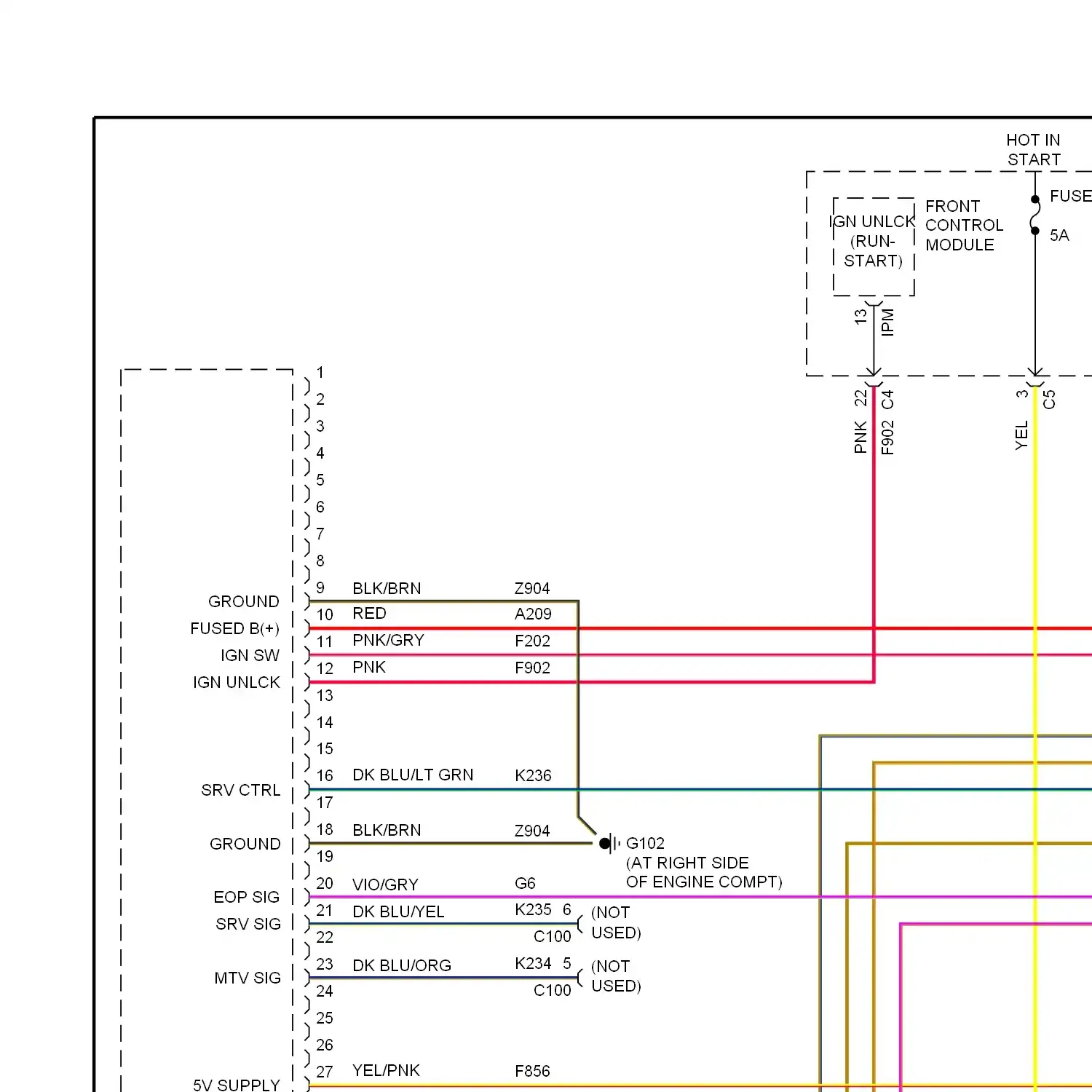Select AT RIGHT SIDE OF ENGINE COMPT note
This screenshot has width=1092, height=1092.
(704, 872)
